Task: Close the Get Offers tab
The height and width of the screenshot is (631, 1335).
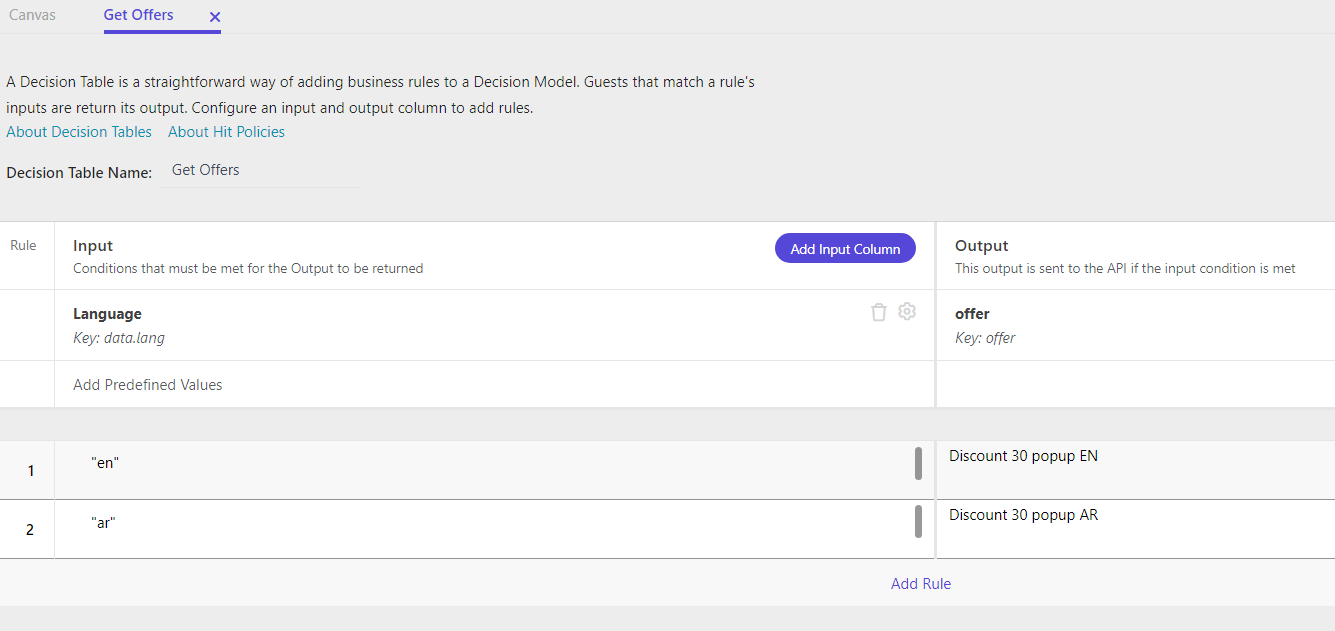Action: (x=213, y=17)
